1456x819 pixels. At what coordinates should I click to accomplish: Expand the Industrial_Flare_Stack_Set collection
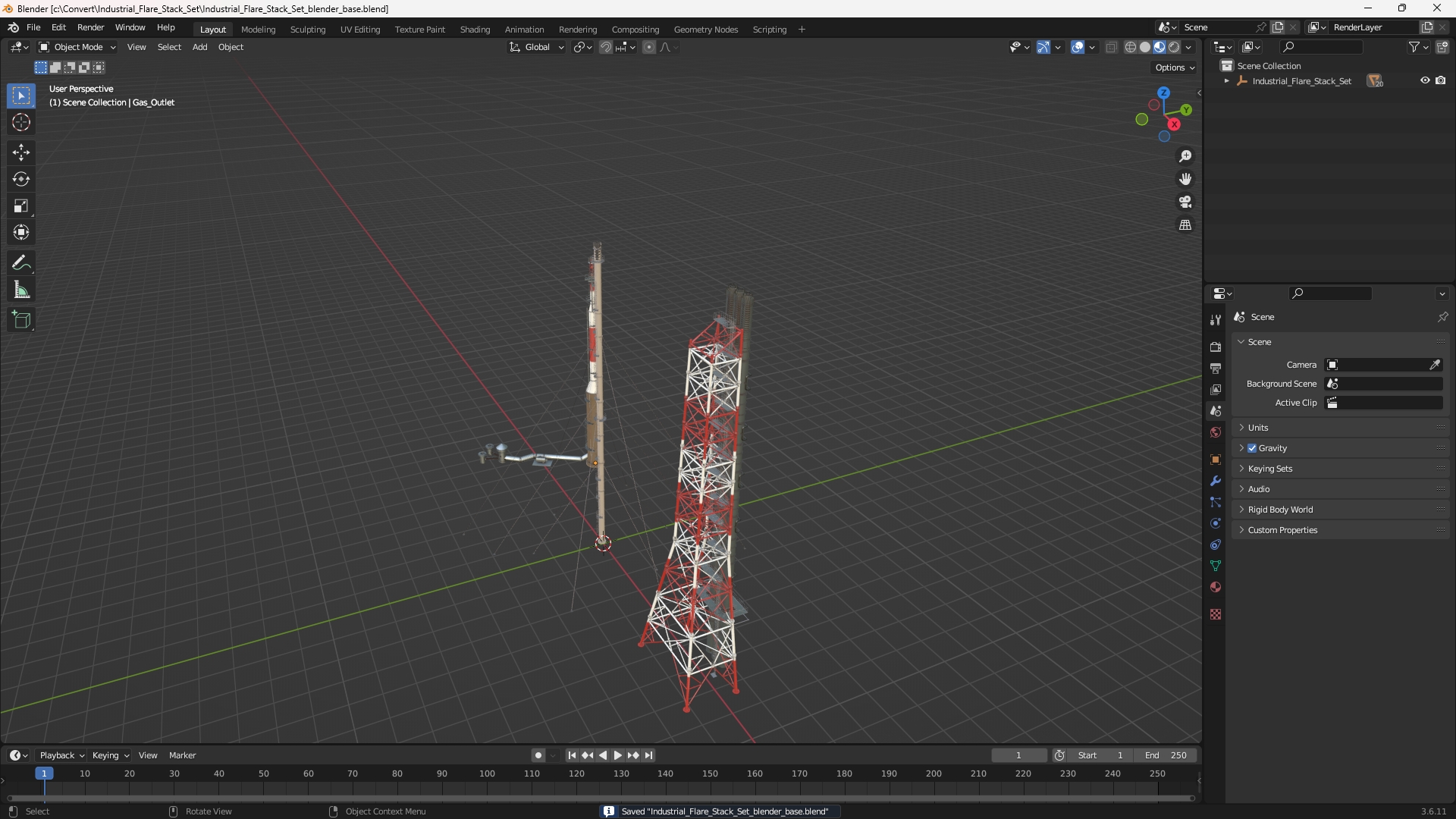pyautogui.click(x=1226, y=81)
